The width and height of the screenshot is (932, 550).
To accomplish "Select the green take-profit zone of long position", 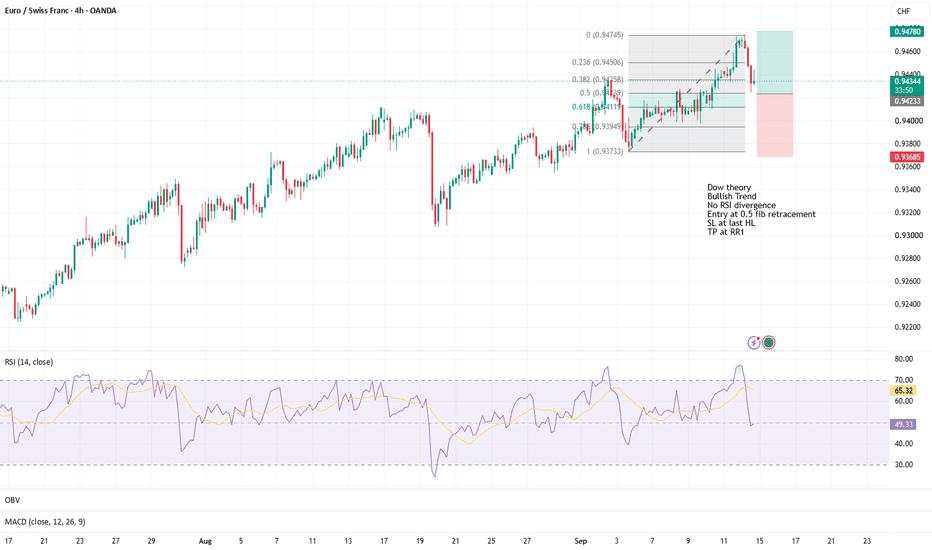I will (x=774, y=62).
